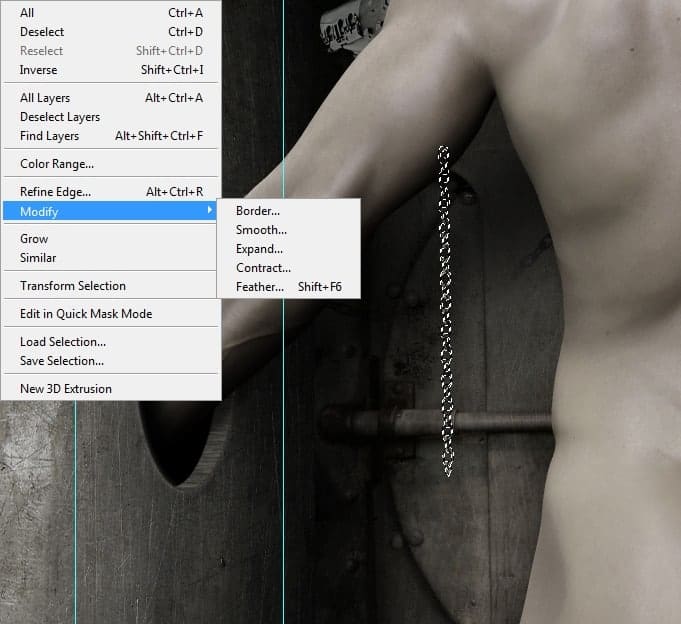This screenshot has width=681, height=624.
Task: Choose Grow from the Select menu
Action: point(109,239)
